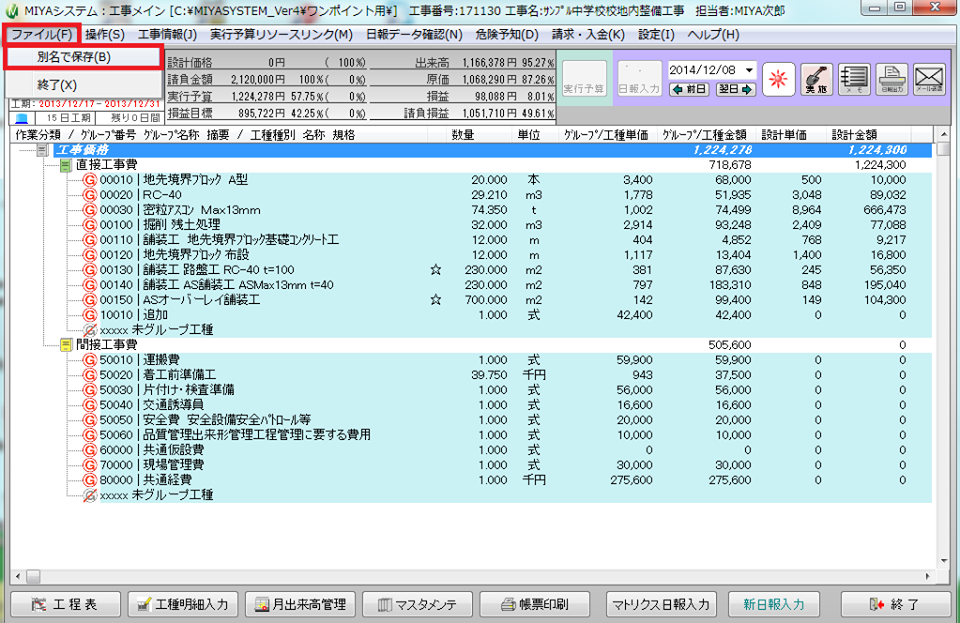Viewport: 960px width, 623px height.
Task: Select the highlighted 工事価格 root row
Action: pos(493,150)
